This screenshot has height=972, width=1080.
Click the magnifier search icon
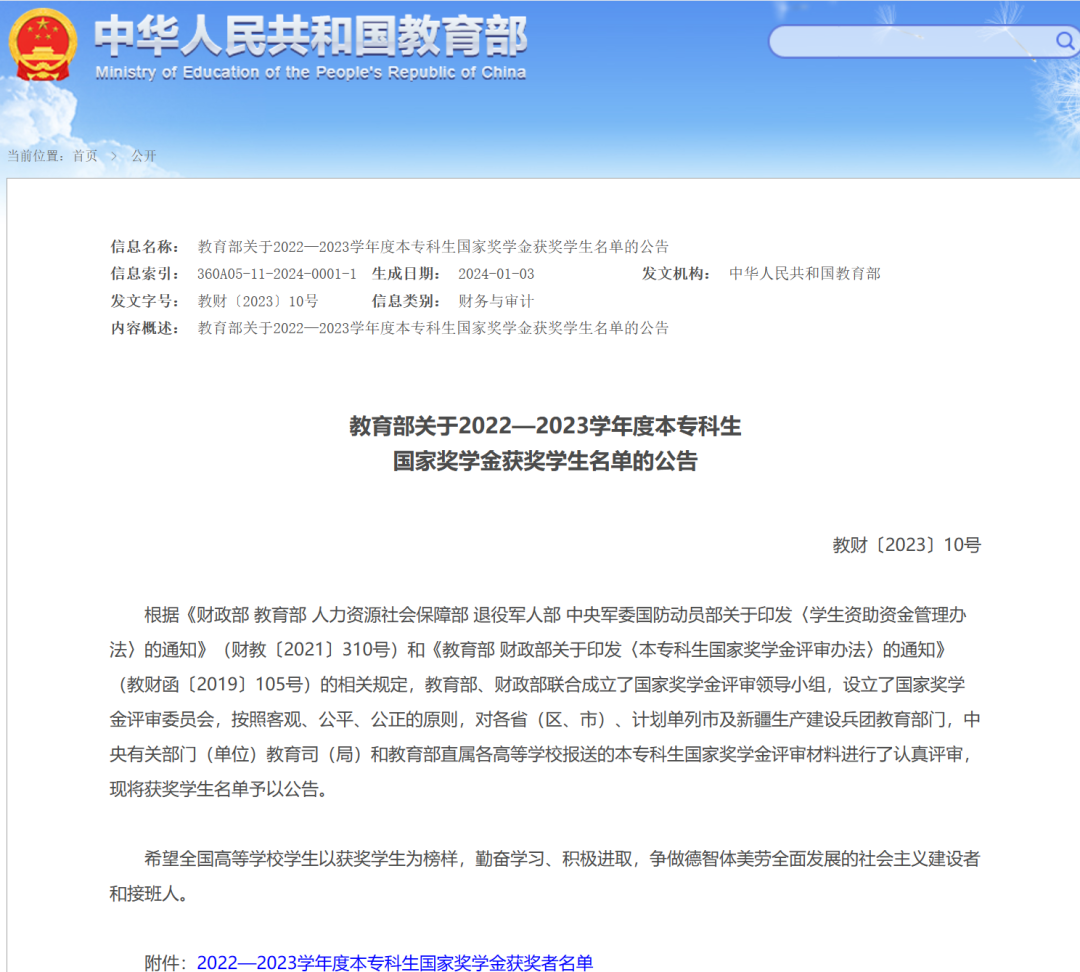coord(1064,41)
